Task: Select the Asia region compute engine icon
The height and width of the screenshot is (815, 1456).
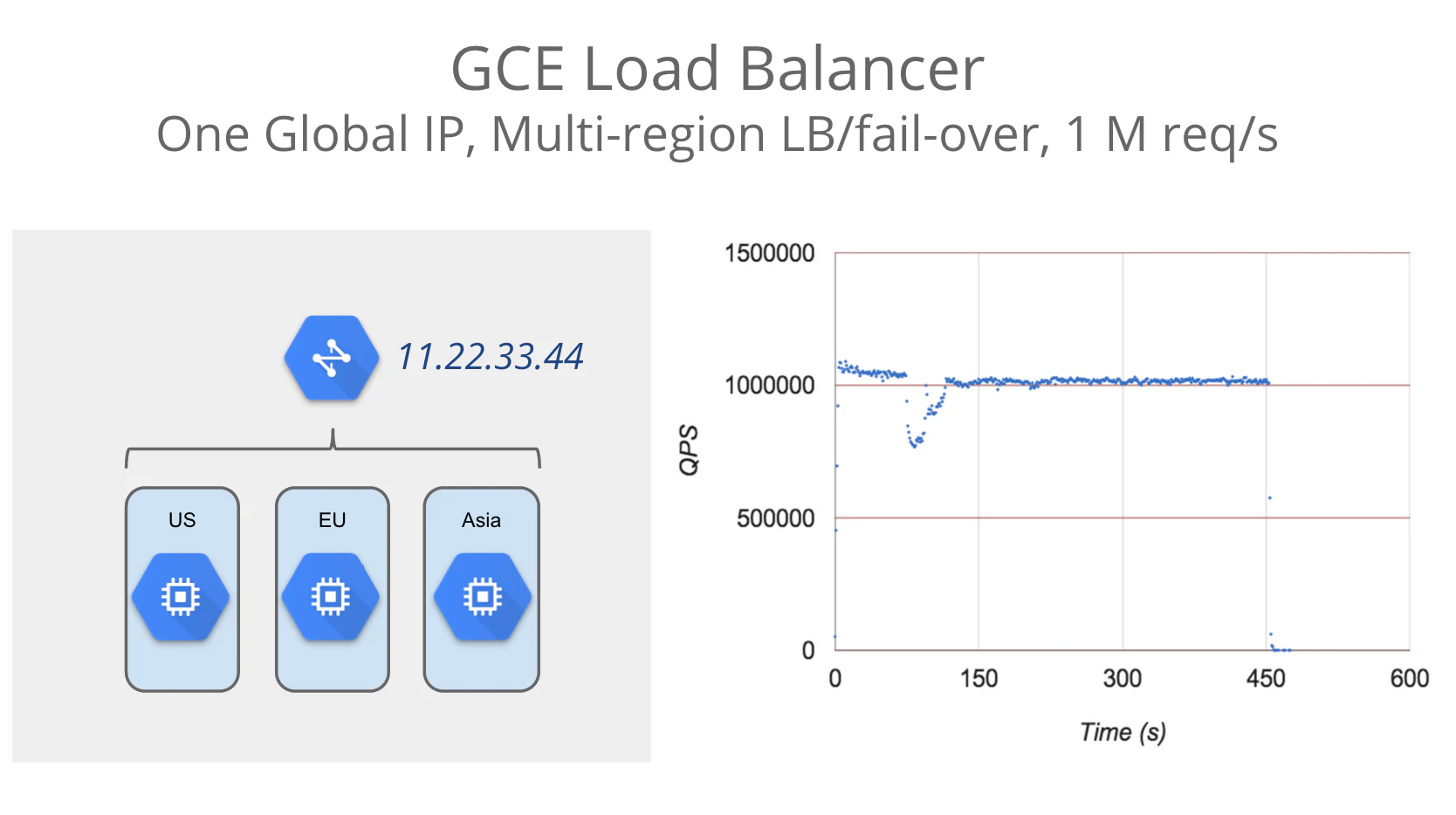Action: [x=483, y=597]
